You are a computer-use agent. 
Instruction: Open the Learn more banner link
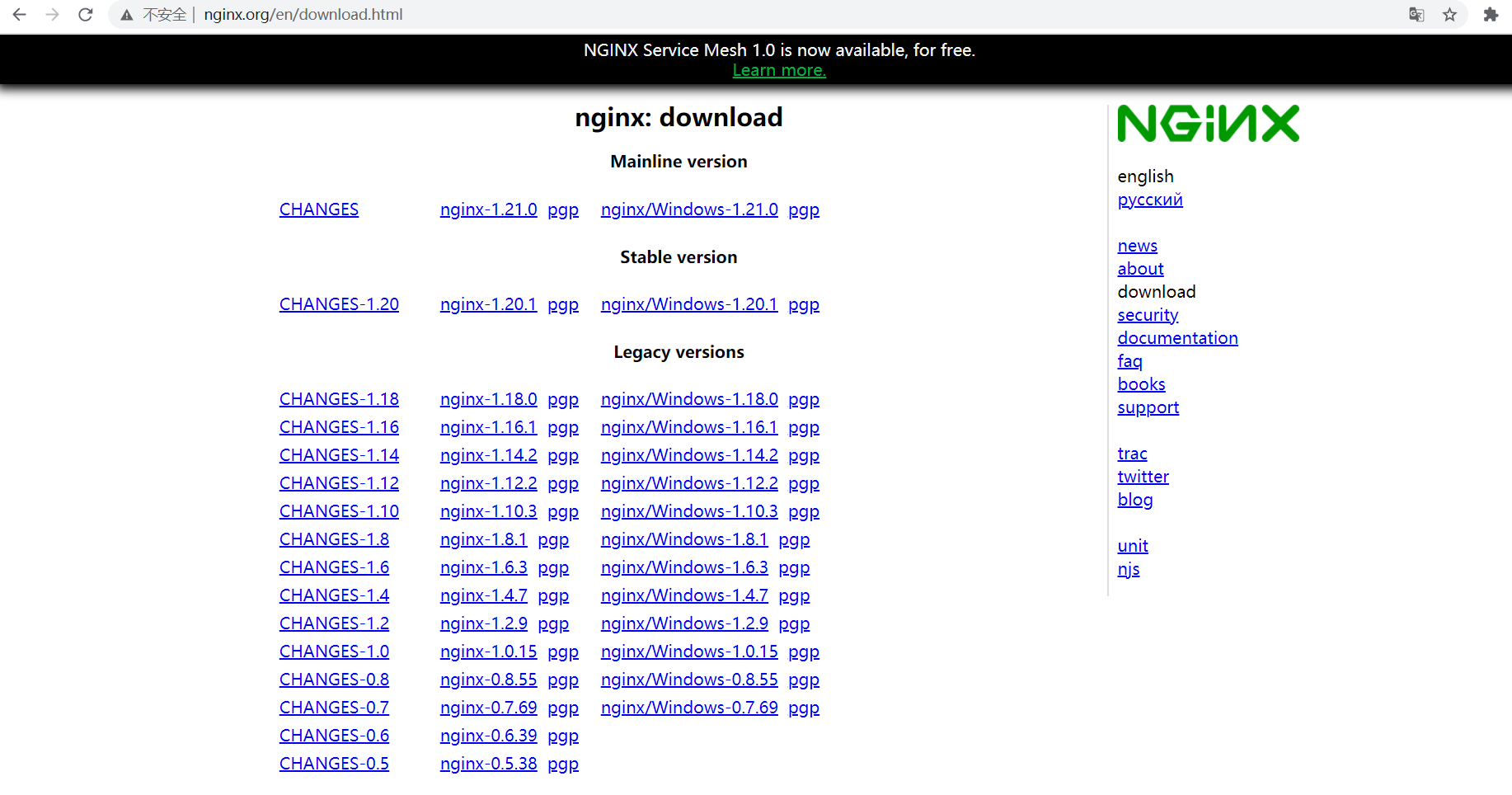pos(779,71)
